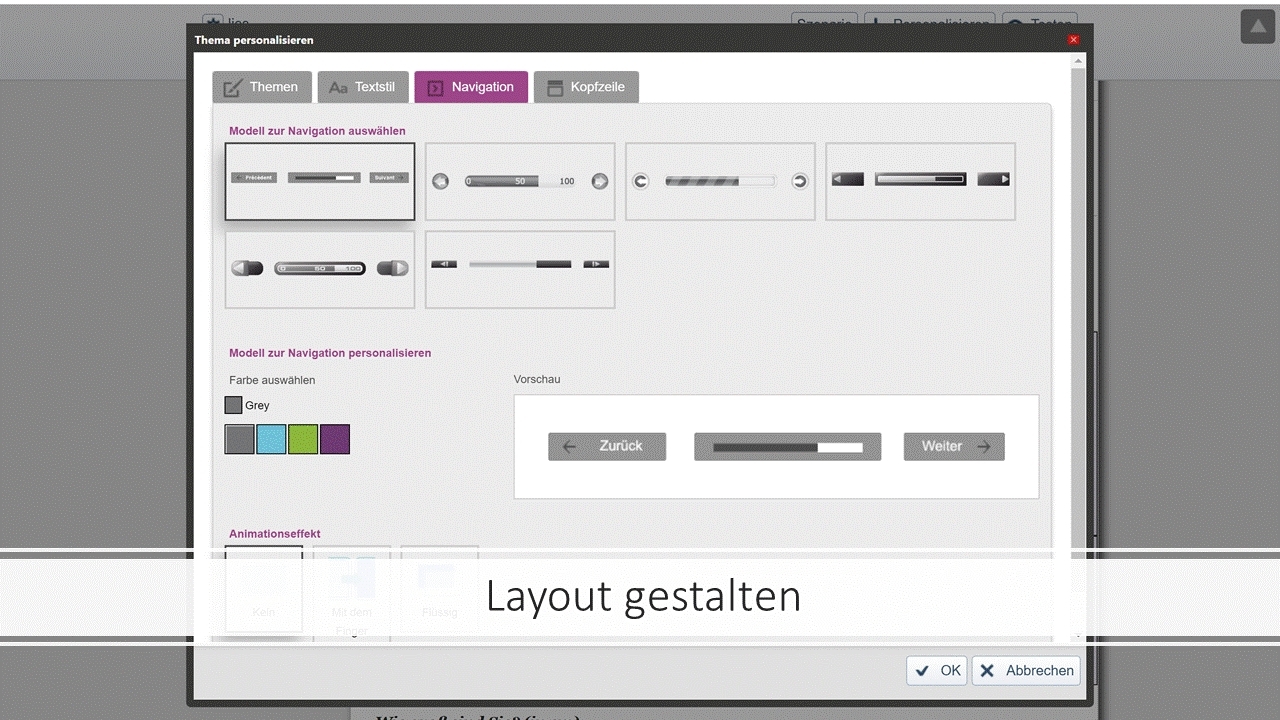Close the Thema personalisieren dialog
This screenshot has height=720, width=1280.
click(x=1074, y=40)
